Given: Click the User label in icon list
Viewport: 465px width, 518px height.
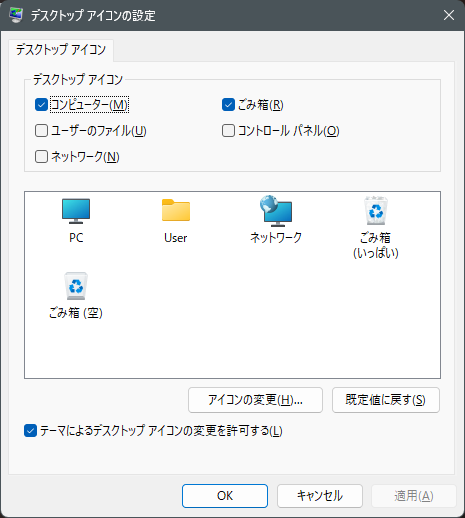Looking at the screenshot, I should tap(176, 238).
